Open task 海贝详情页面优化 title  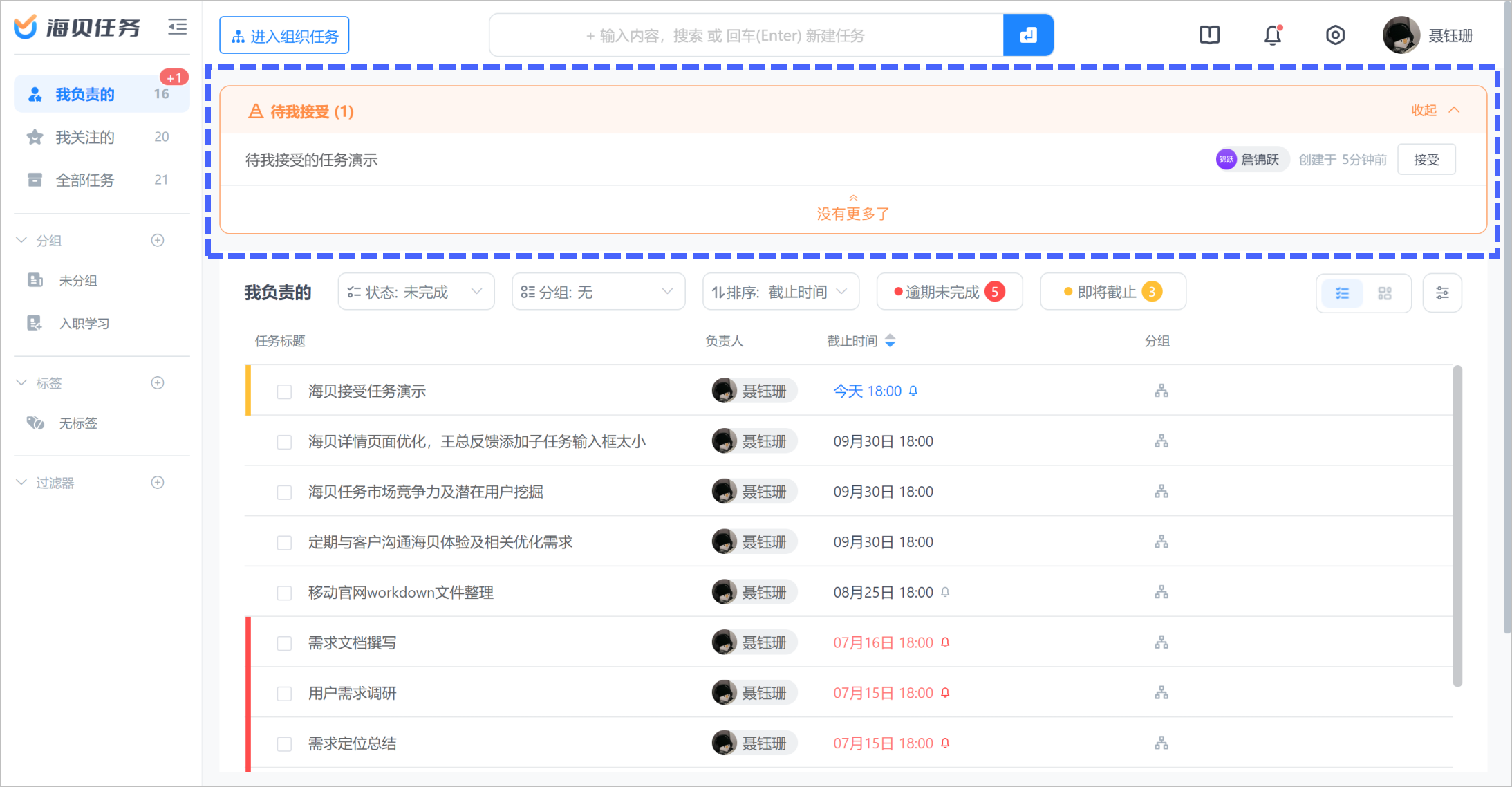click(477, 441)
